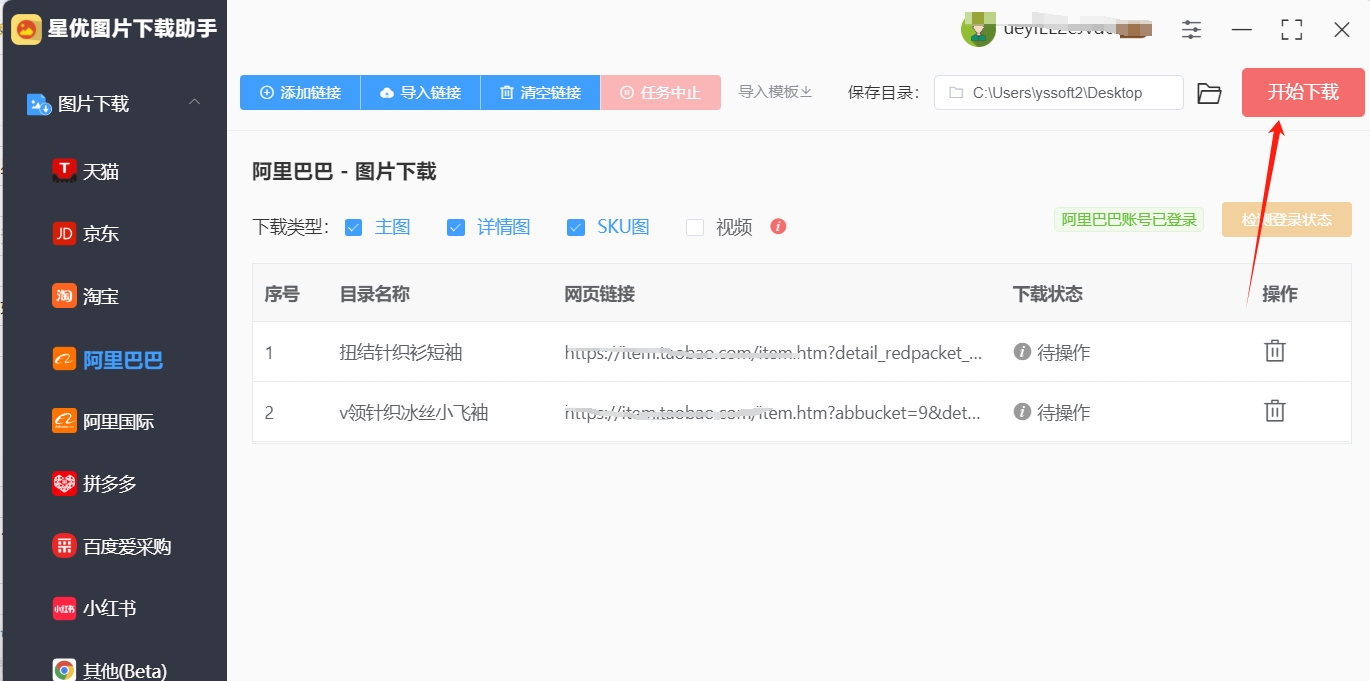
Task: Click the 添加链接 button
Action: pos(300,93)
